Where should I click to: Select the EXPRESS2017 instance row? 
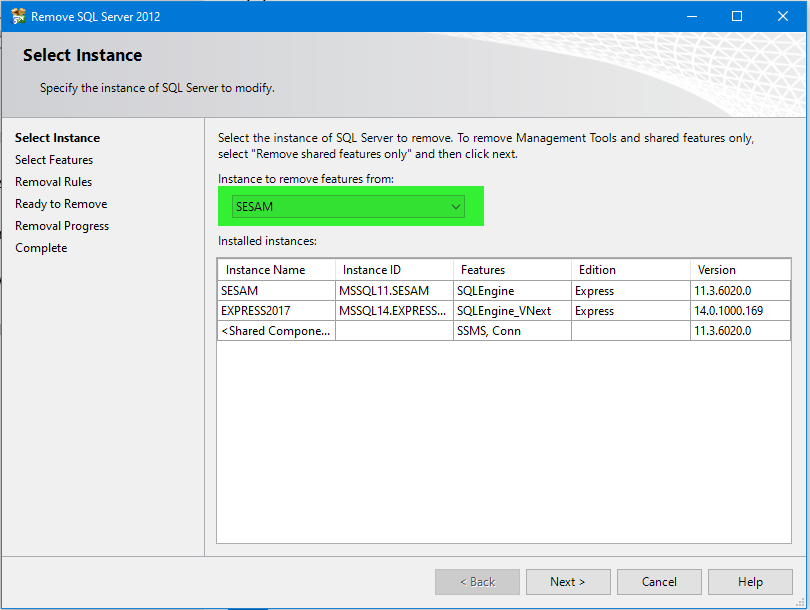(x=276, y=311)
